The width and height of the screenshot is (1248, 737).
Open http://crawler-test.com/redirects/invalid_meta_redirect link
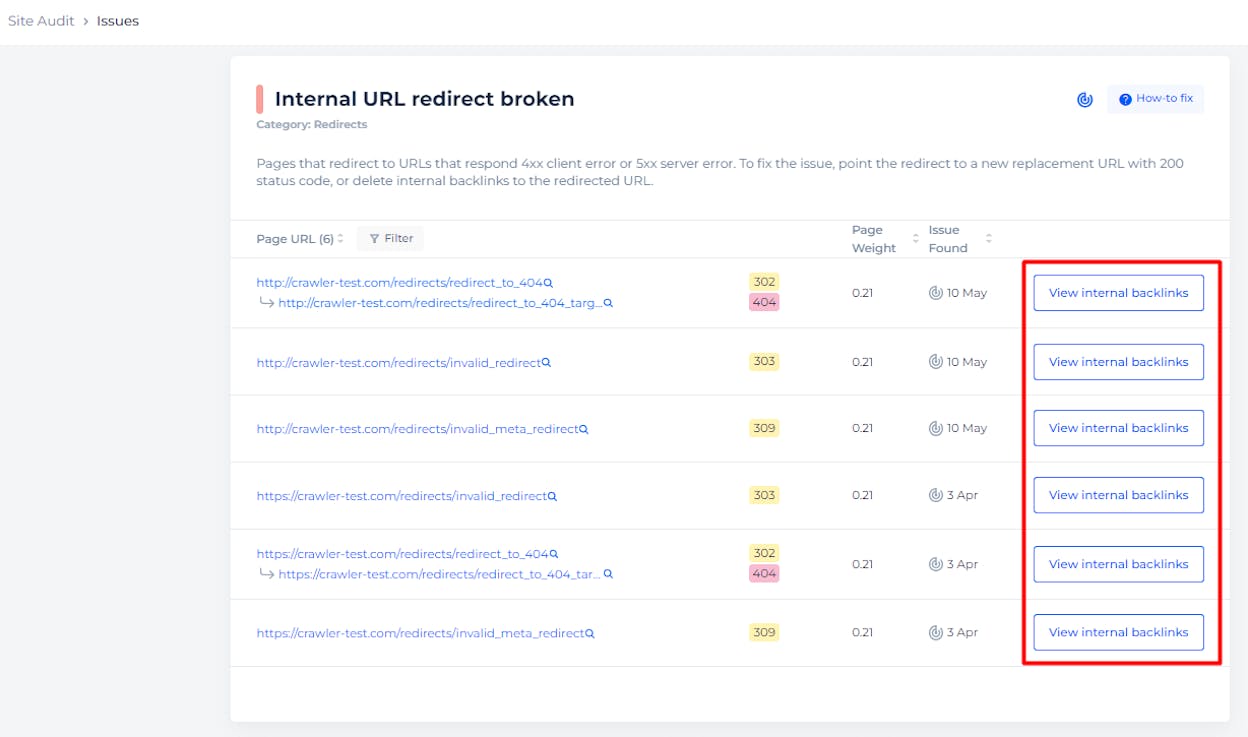[417, 429]
